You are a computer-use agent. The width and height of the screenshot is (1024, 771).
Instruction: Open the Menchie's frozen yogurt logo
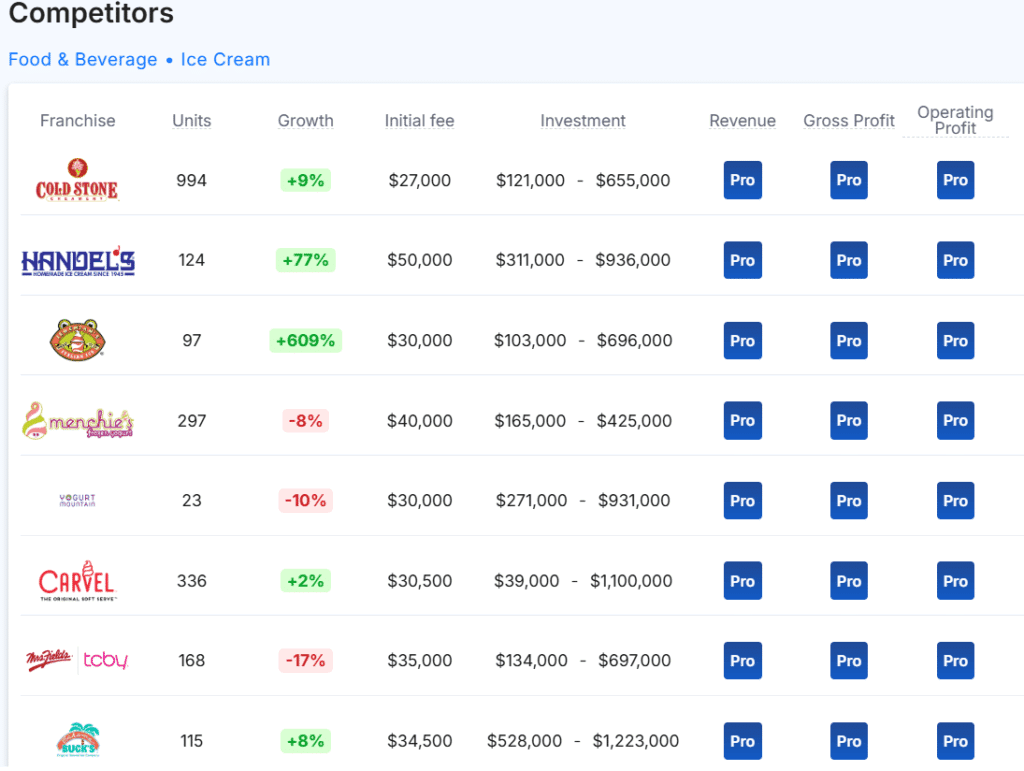[78, 420]
